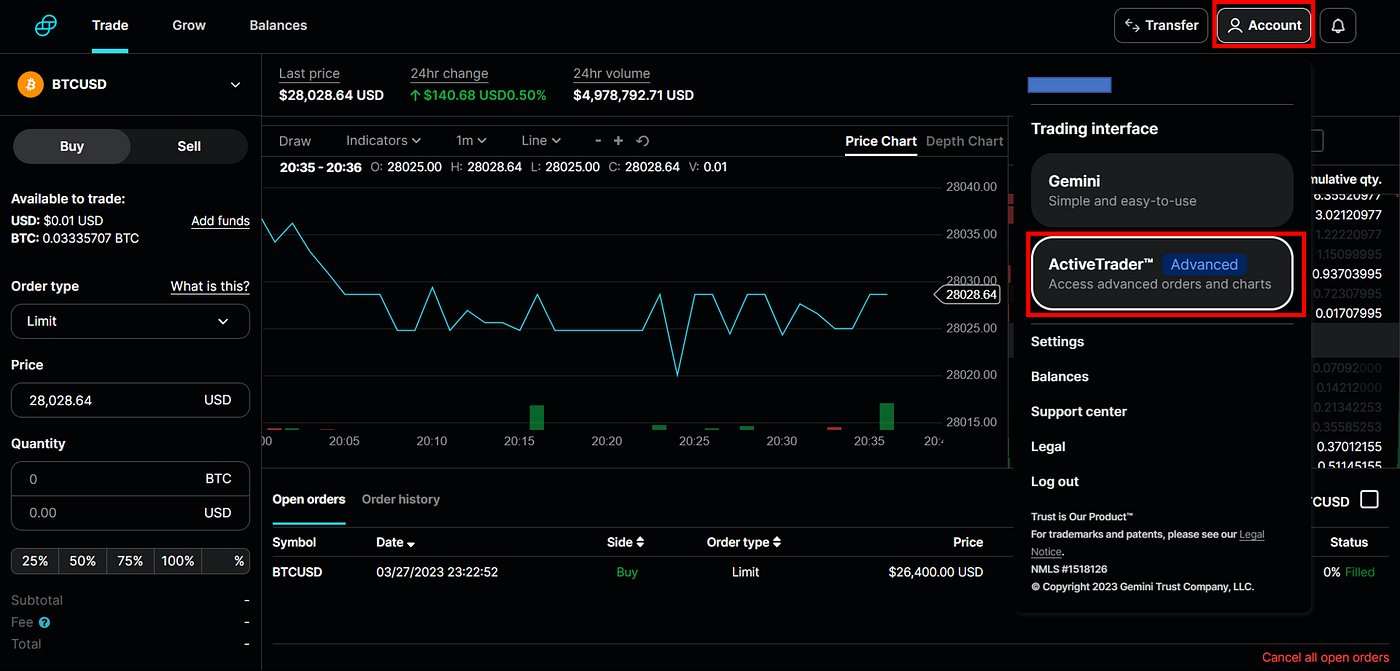
Task: Click Cancel all open orders
Action: point(1325,657)
